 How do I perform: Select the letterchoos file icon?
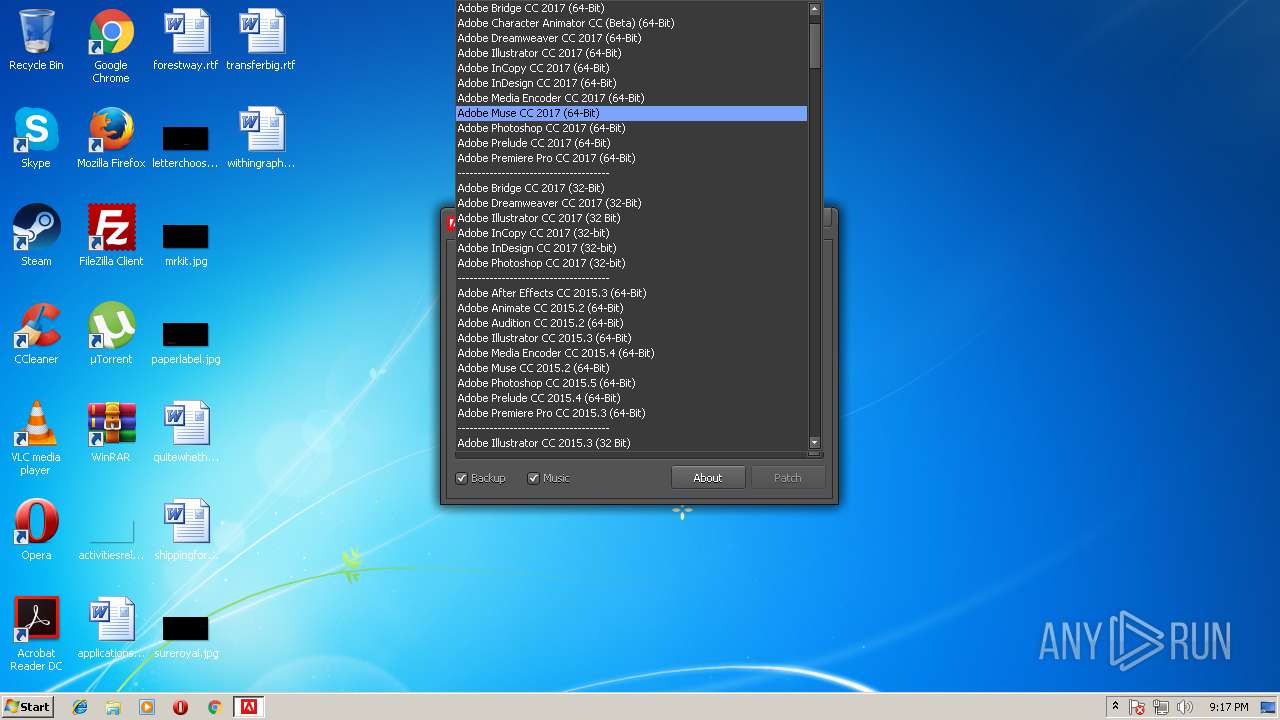tap(186, 145)
